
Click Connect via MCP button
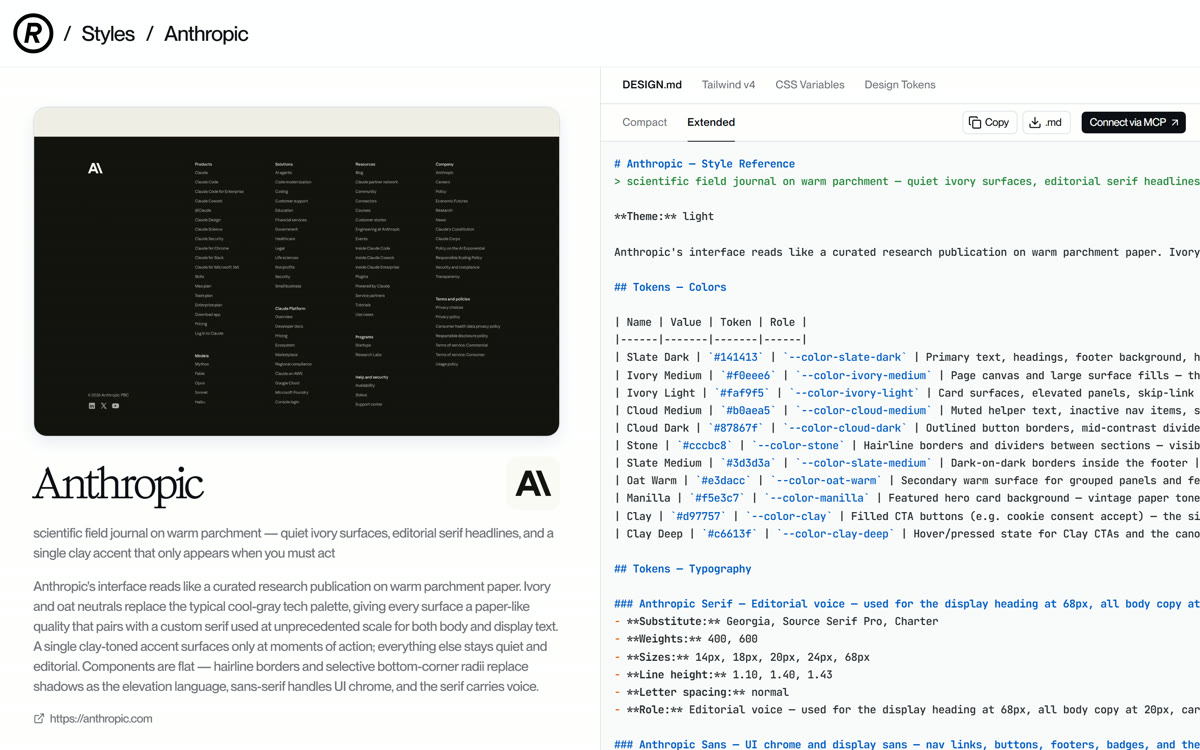[x=1133, y=122]
